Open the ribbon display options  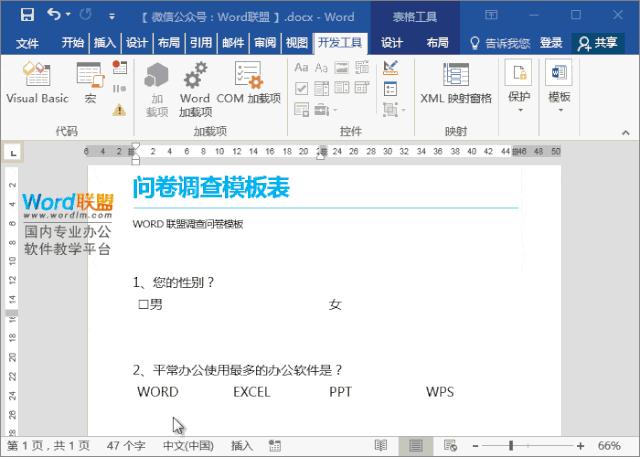pyautogui.click(x=491, y=15)
